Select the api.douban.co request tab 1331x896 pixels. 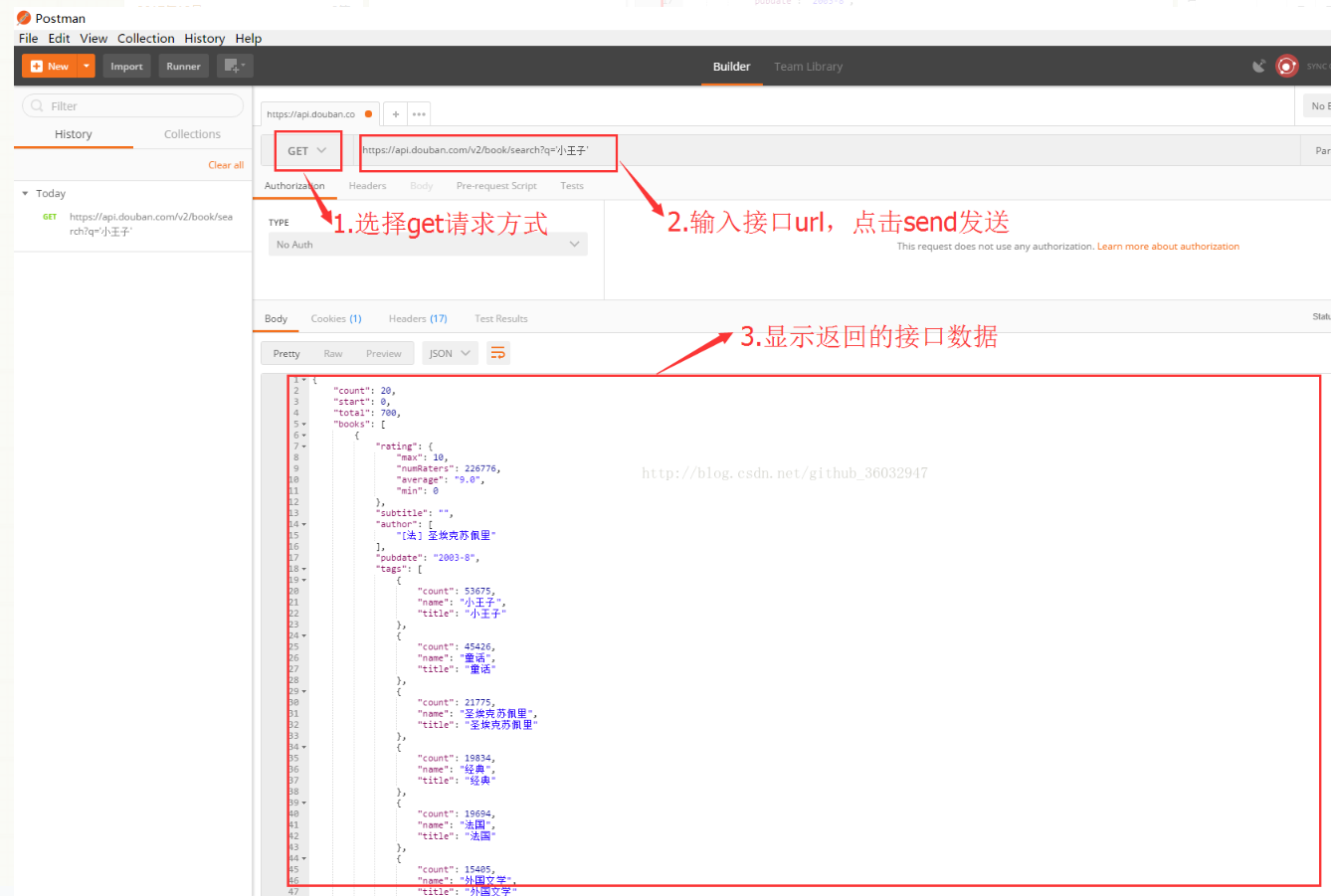[x=311, y=114]
